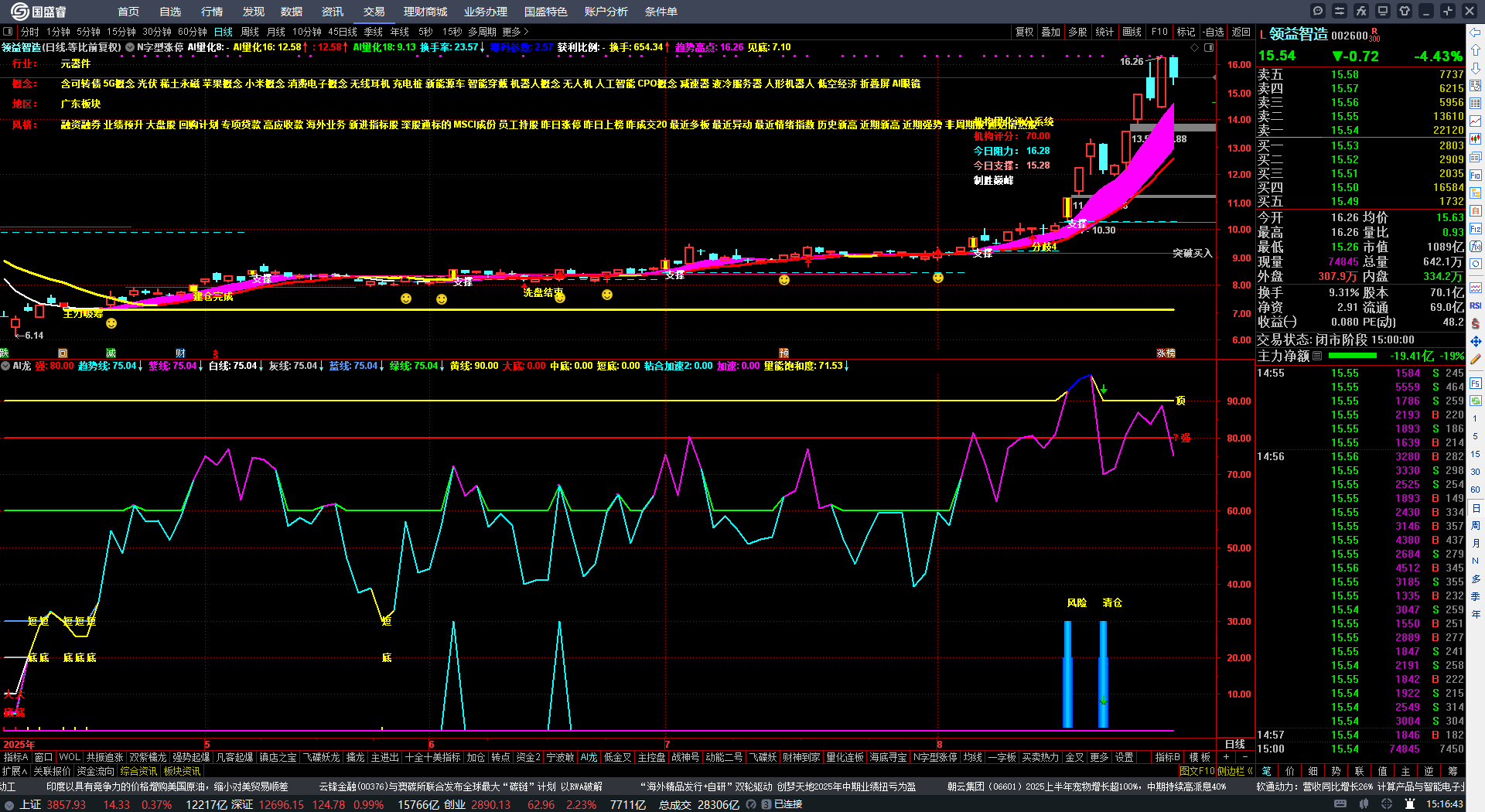Toggle the diamond marker icon atop main chart
This screenshot has height=812, width=1485.
(x=1194, y=48)
